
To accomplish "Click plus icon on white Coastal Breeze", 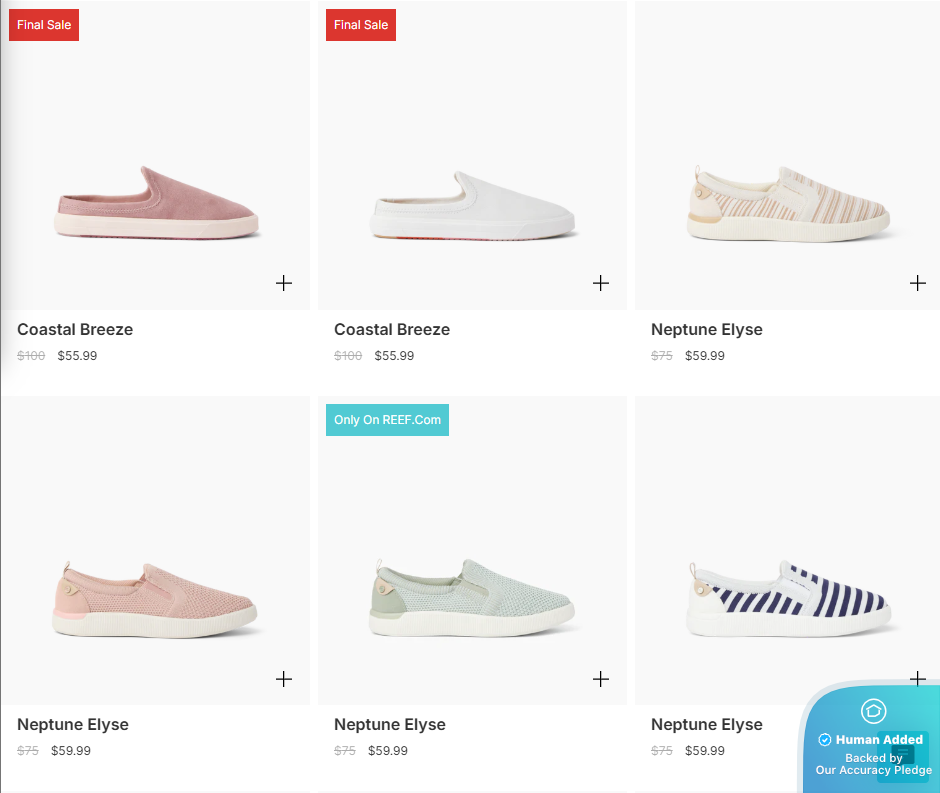I will [x=601, y=283].
